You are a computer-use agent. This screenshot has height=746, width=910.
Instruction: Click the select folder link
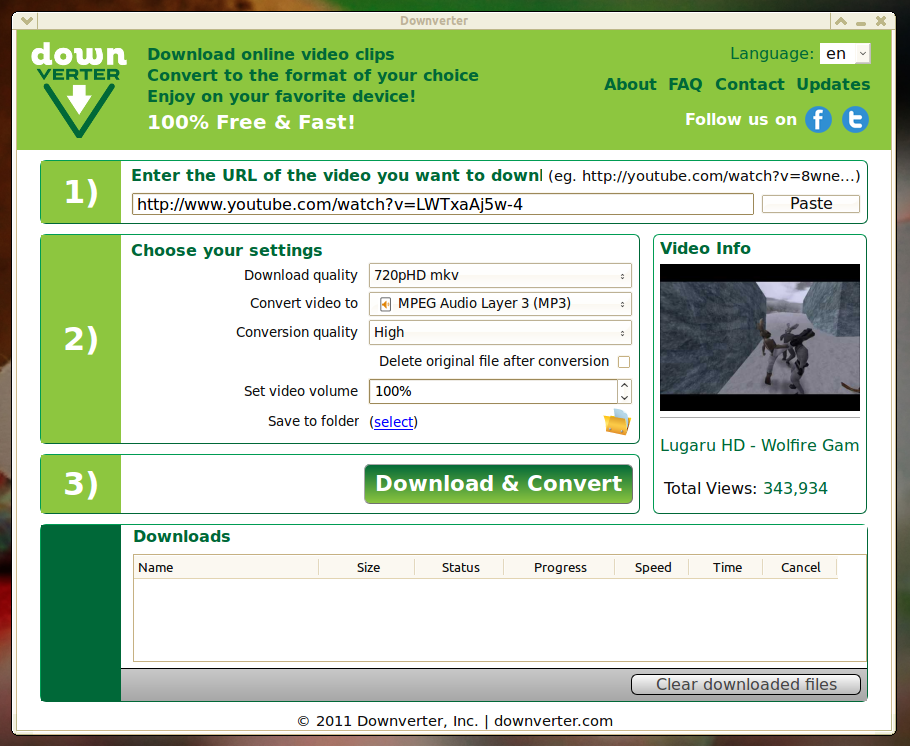[x=393, y=422]
